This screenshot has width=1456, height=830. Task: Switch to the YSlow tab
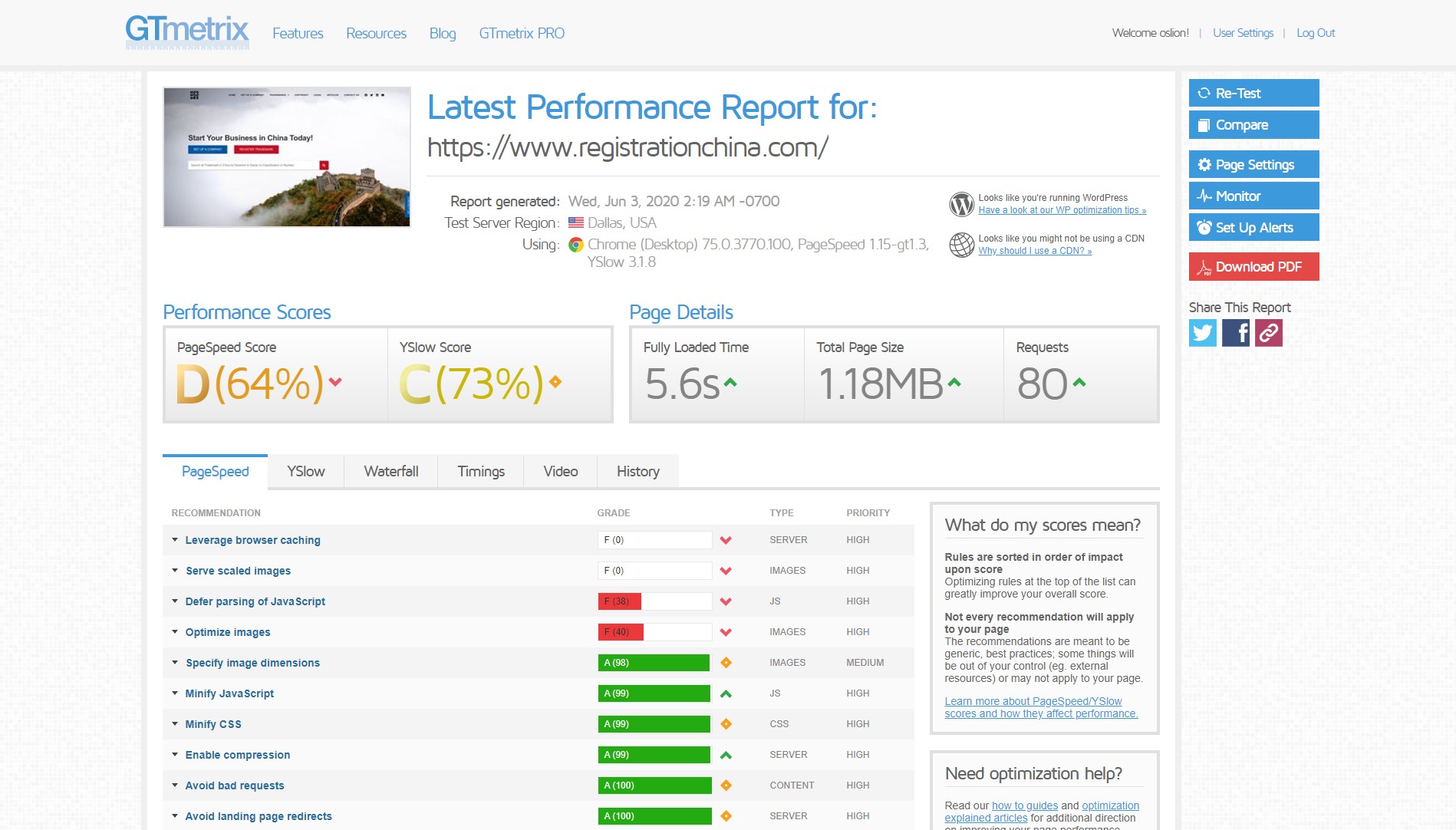pos(306,472)
